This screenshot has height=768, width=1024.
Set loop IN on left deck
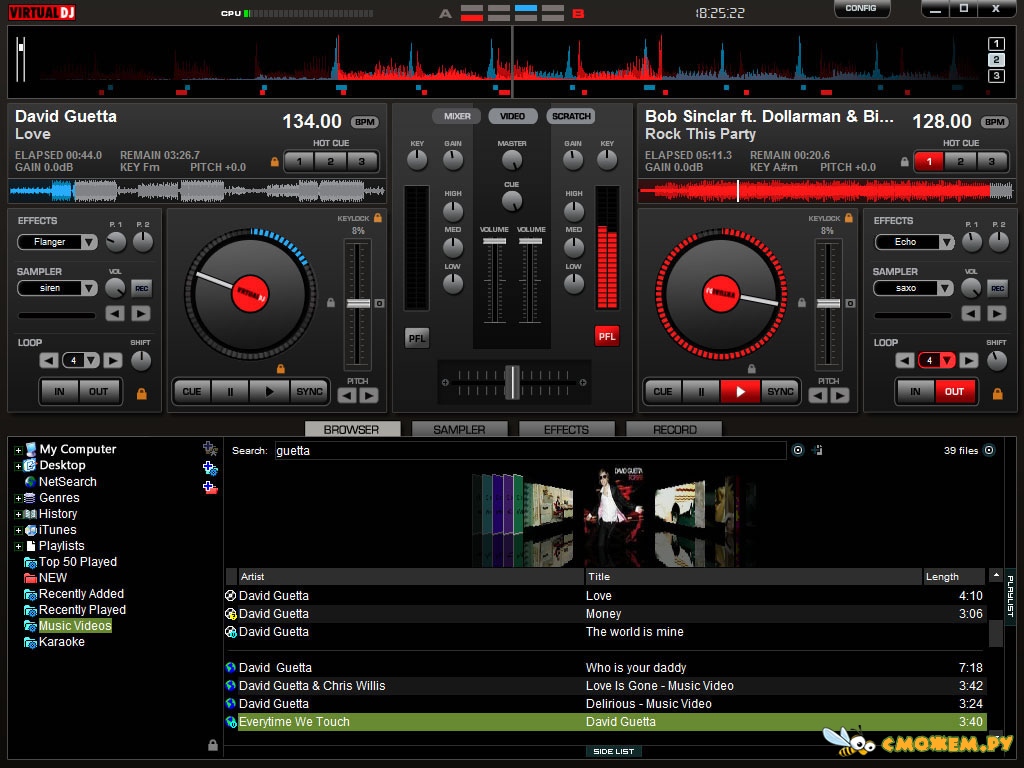click(x=59, y=392)
